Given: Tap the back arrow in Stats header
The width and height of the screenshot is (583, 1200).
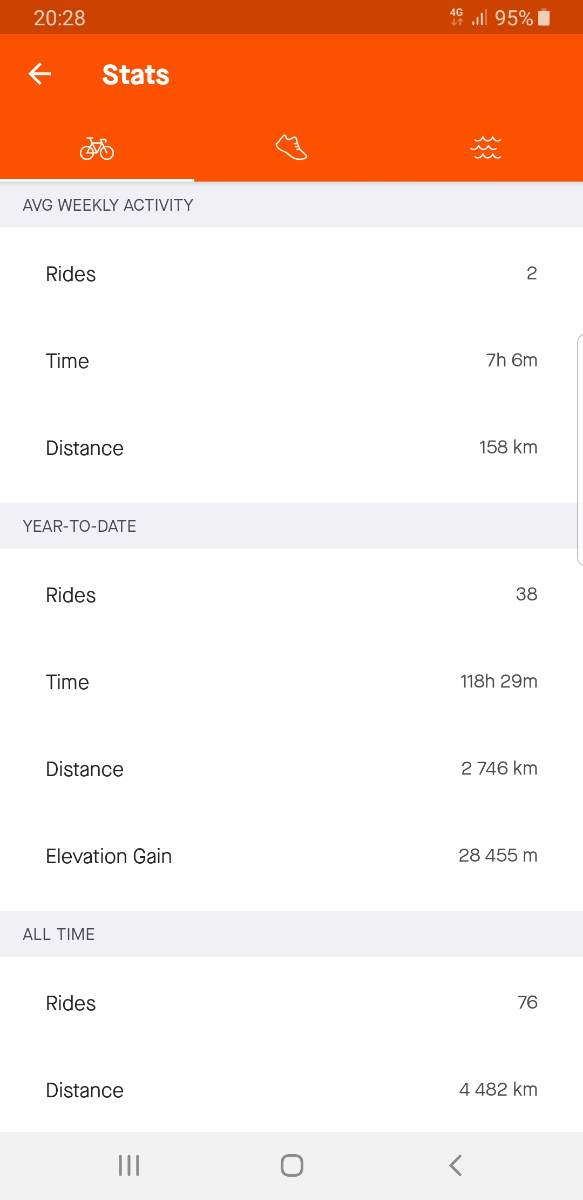Looking at the screenshot, I should [x=39, y=74].
